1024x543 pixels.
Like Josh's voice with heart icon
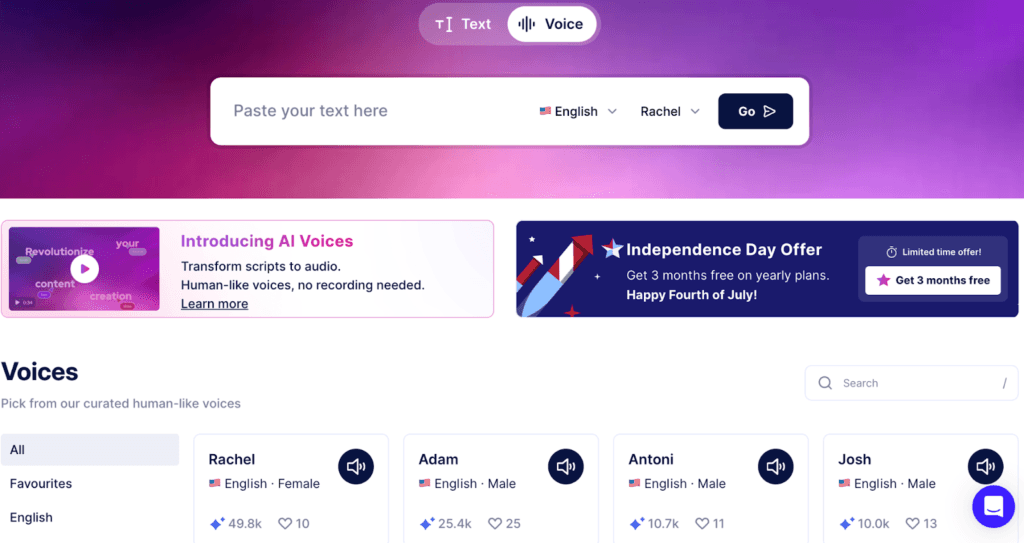click(913, 523)
